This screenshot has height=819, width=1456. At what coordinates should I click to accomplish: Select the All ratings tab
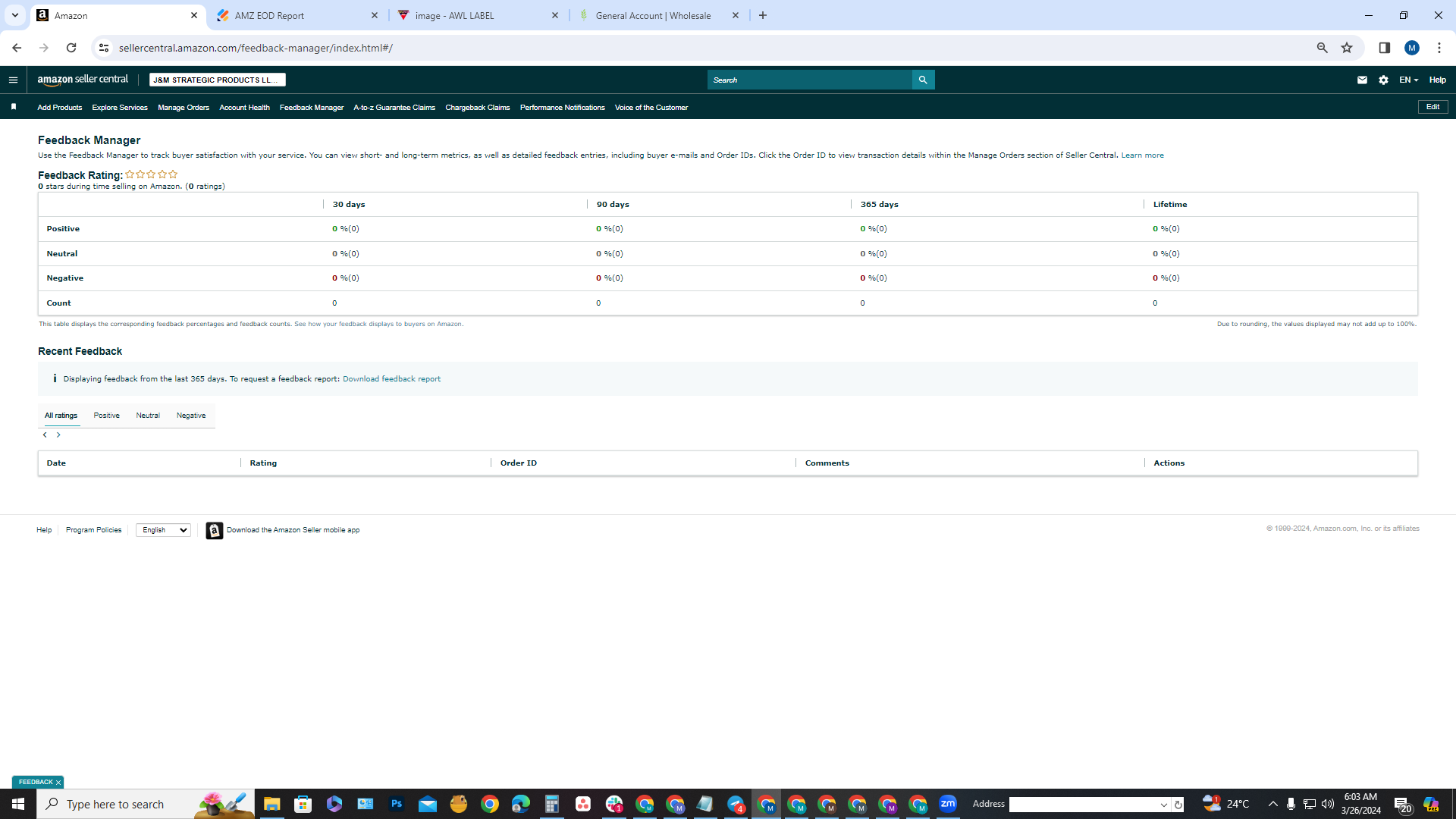[61, 416]
